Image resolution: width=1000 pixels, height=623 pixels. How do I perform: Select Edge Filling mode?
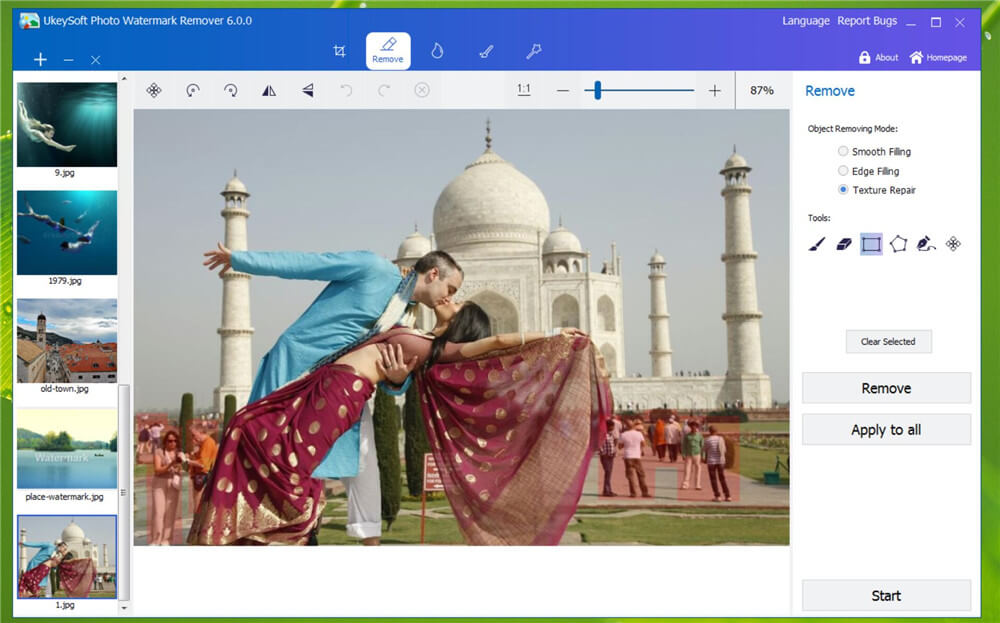tap(843, 171)
